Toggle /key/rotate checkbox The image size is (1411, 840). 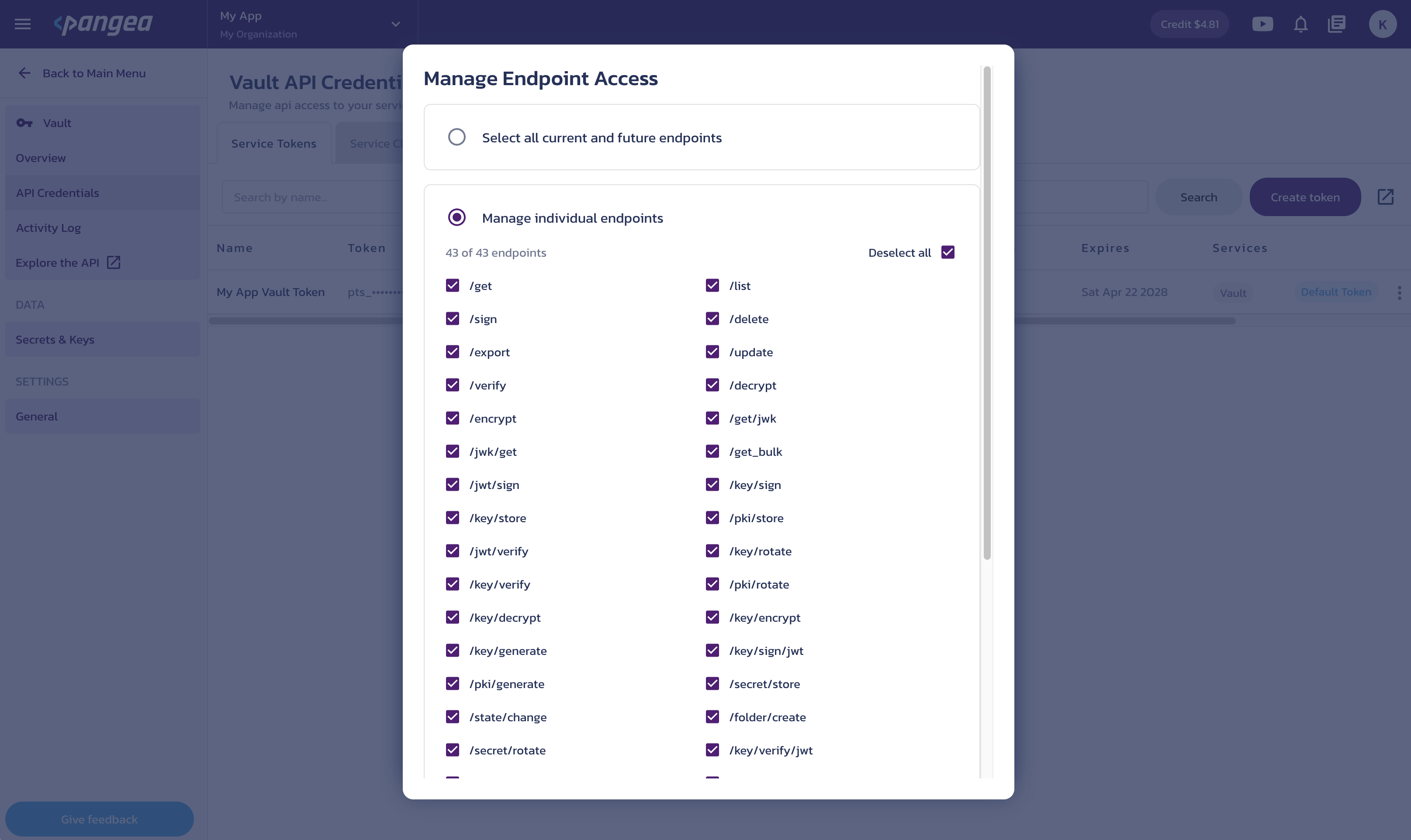point(712,551)
